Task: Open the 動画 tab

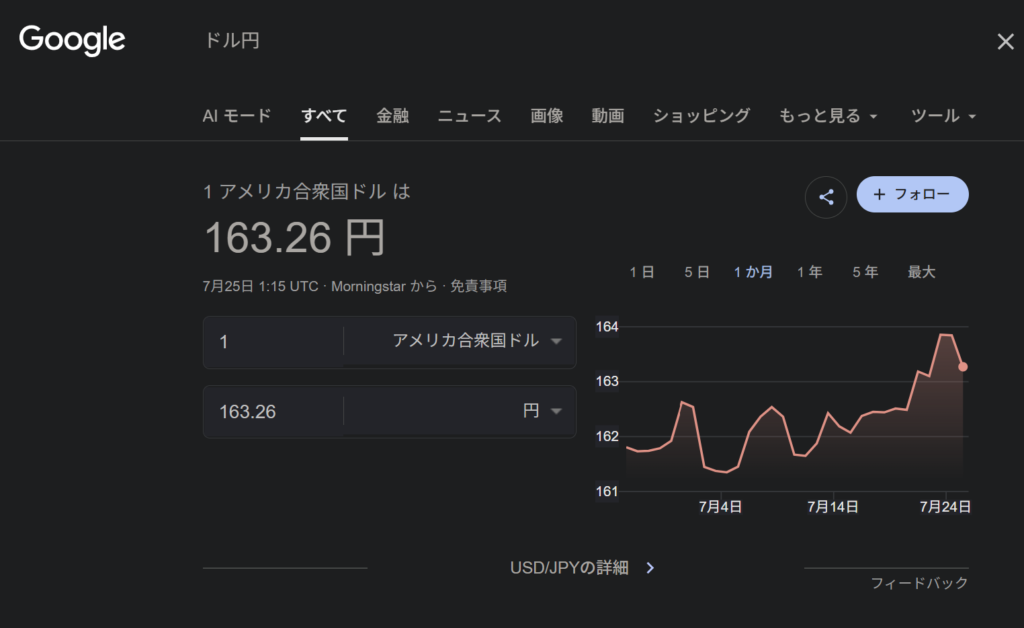Action: pyautogui.click(x=608, y=116)
